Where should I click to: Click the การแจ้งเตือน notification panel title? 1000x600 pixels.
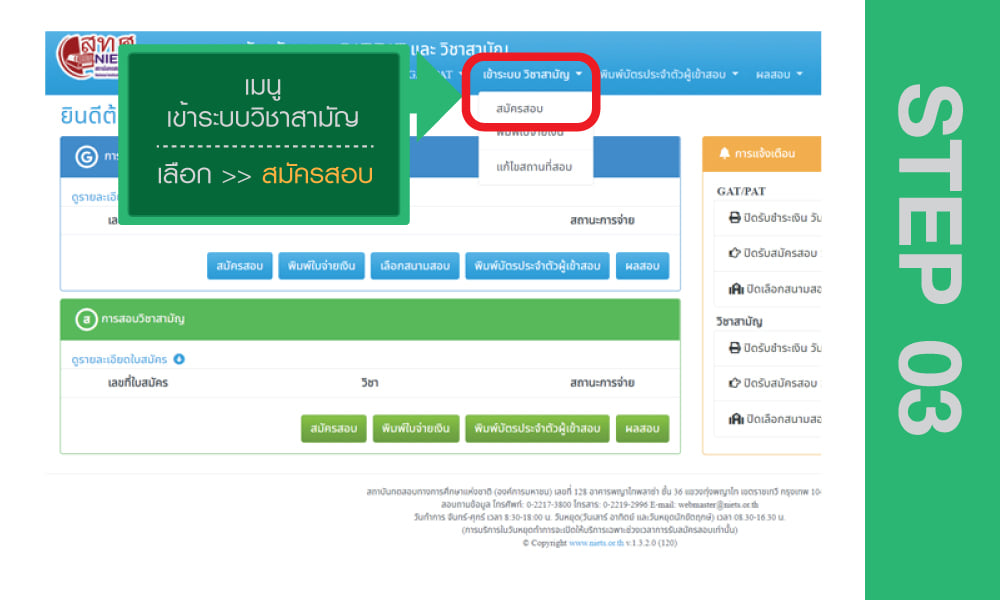(765, 154)
